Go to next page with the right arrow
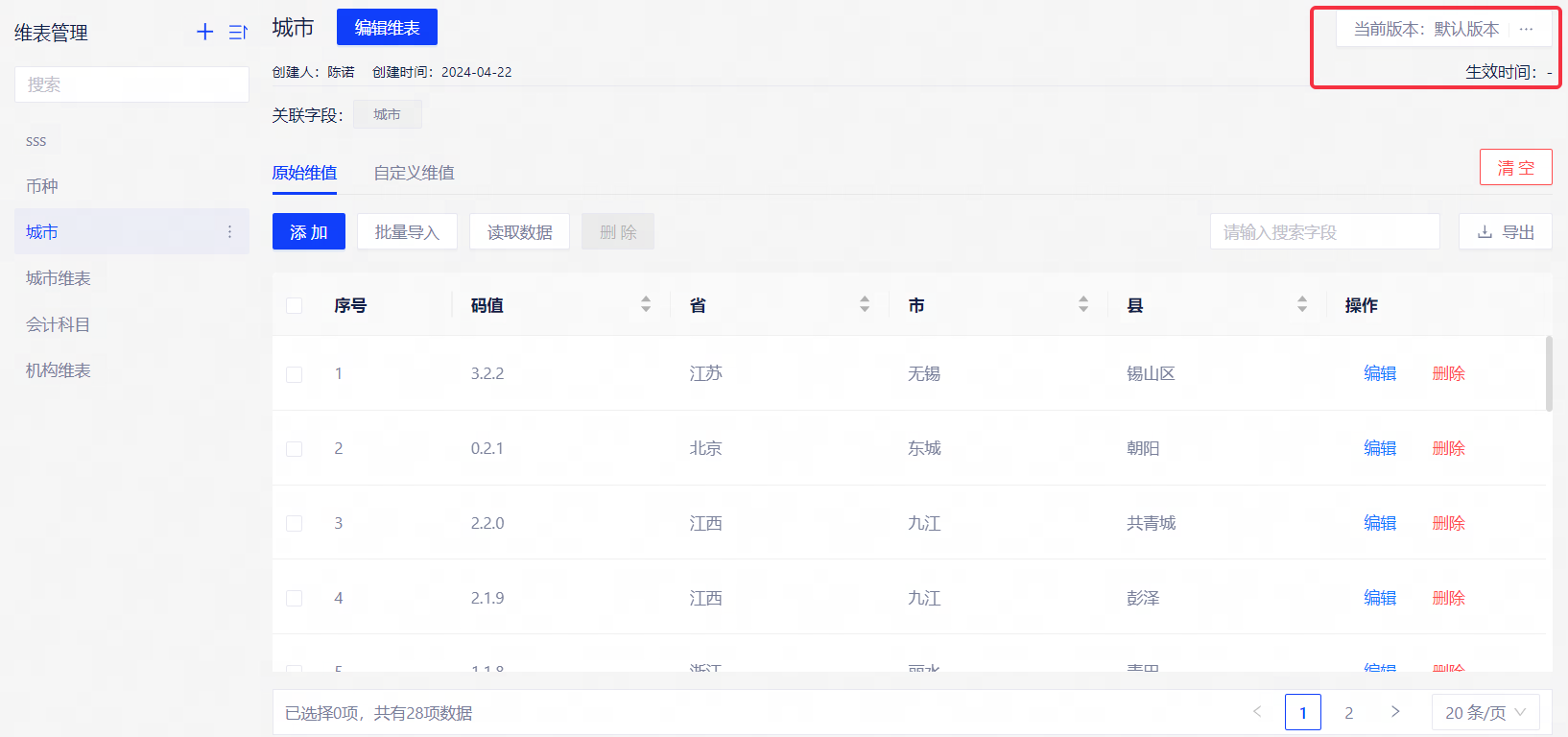This screenshot has height=737, width=1568. (x=1395, y=712)
